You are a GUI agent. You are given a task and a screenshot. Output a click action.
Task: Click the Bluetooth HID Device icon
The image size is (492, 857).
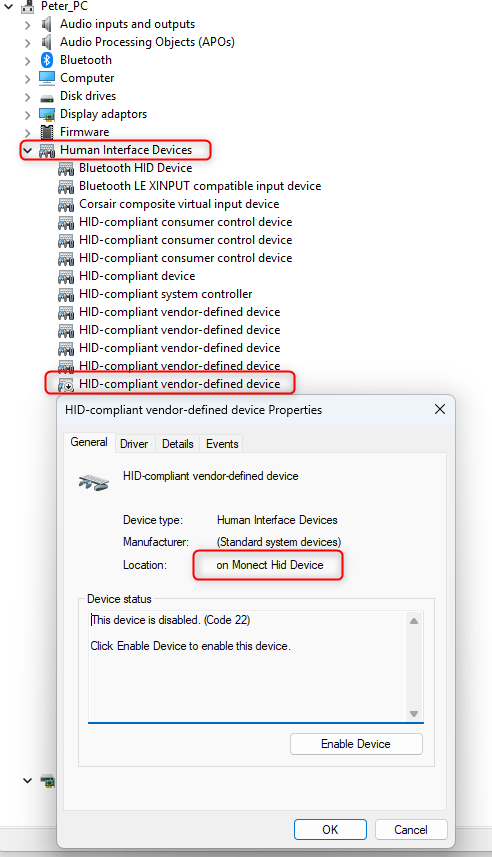66,169
